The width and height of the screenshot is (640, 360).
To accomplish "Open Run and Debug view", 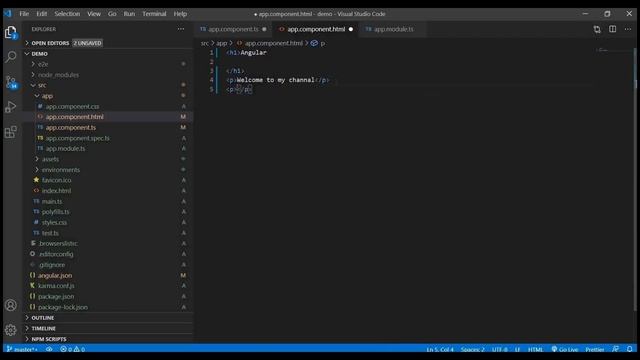I will click(11, 107).
